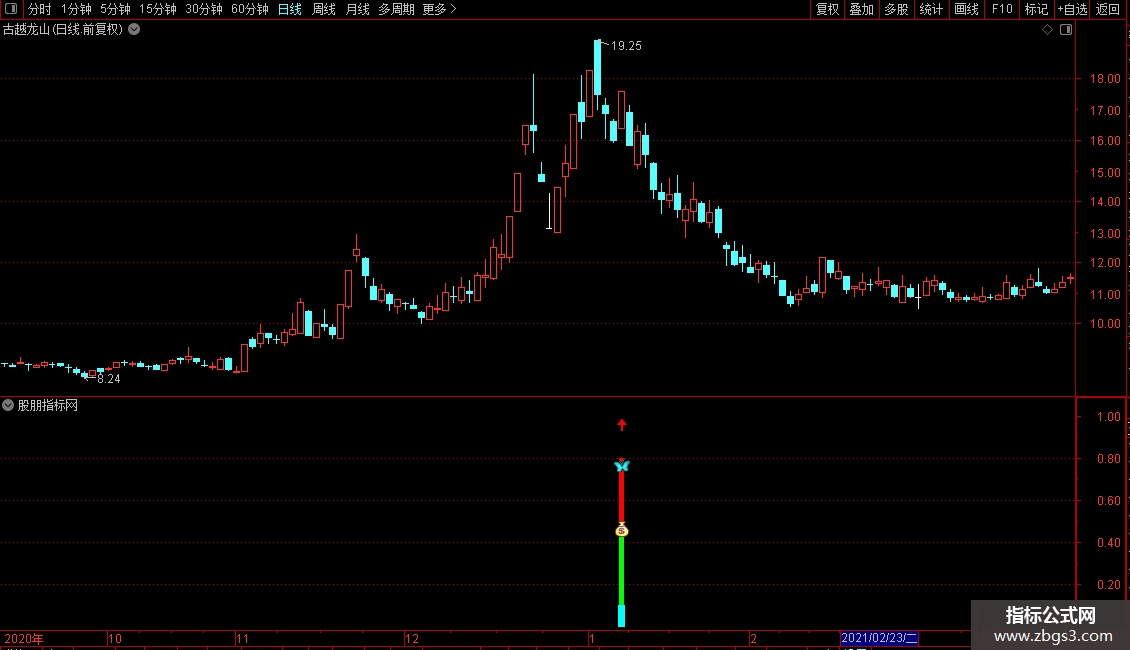Screen dimensions: 1130x650
Task: Select the 5分钟 period
Action: [115, 9]
